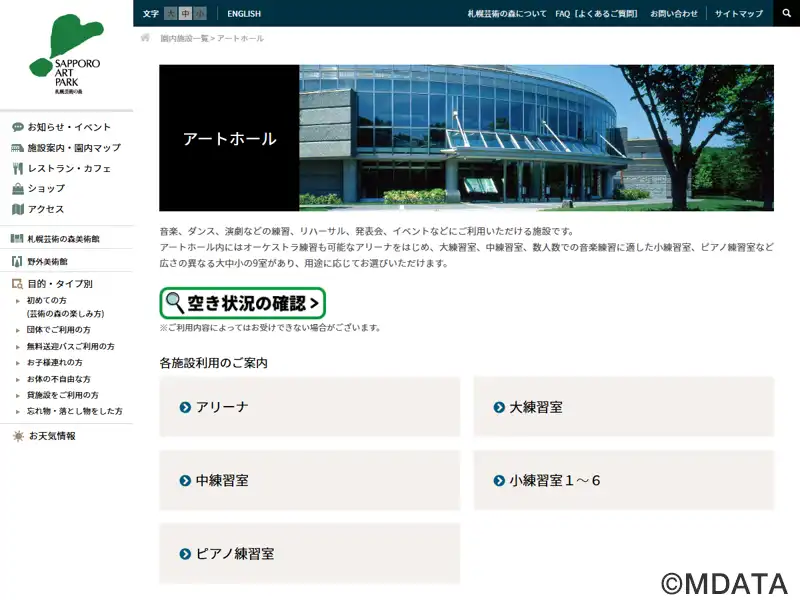This screenshot has height=600, width=800.
Task: Set text size to medium (中)
Action: [x=185, y=14]
